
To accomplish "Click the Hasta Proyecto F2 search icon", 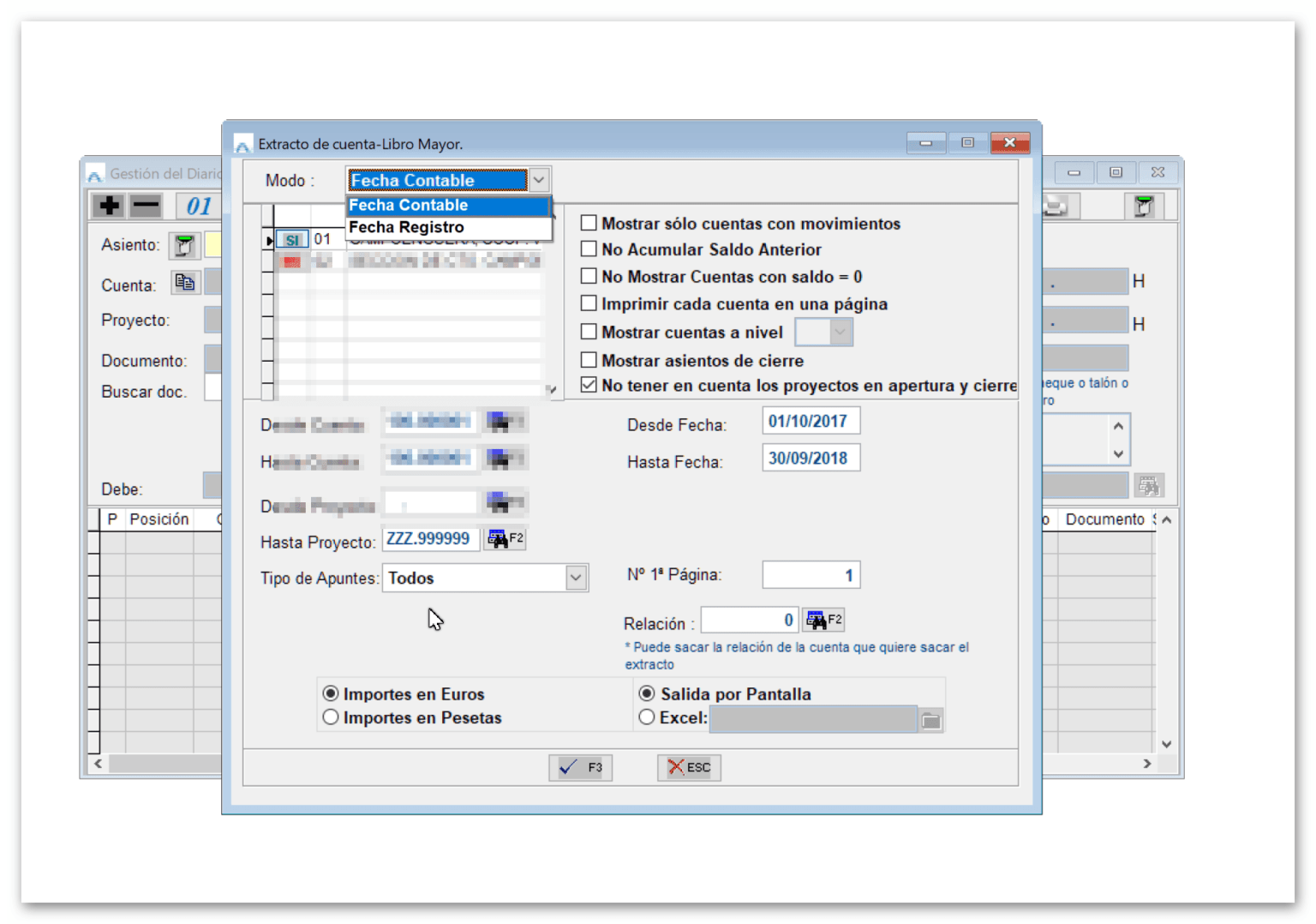I will [505, 538].
